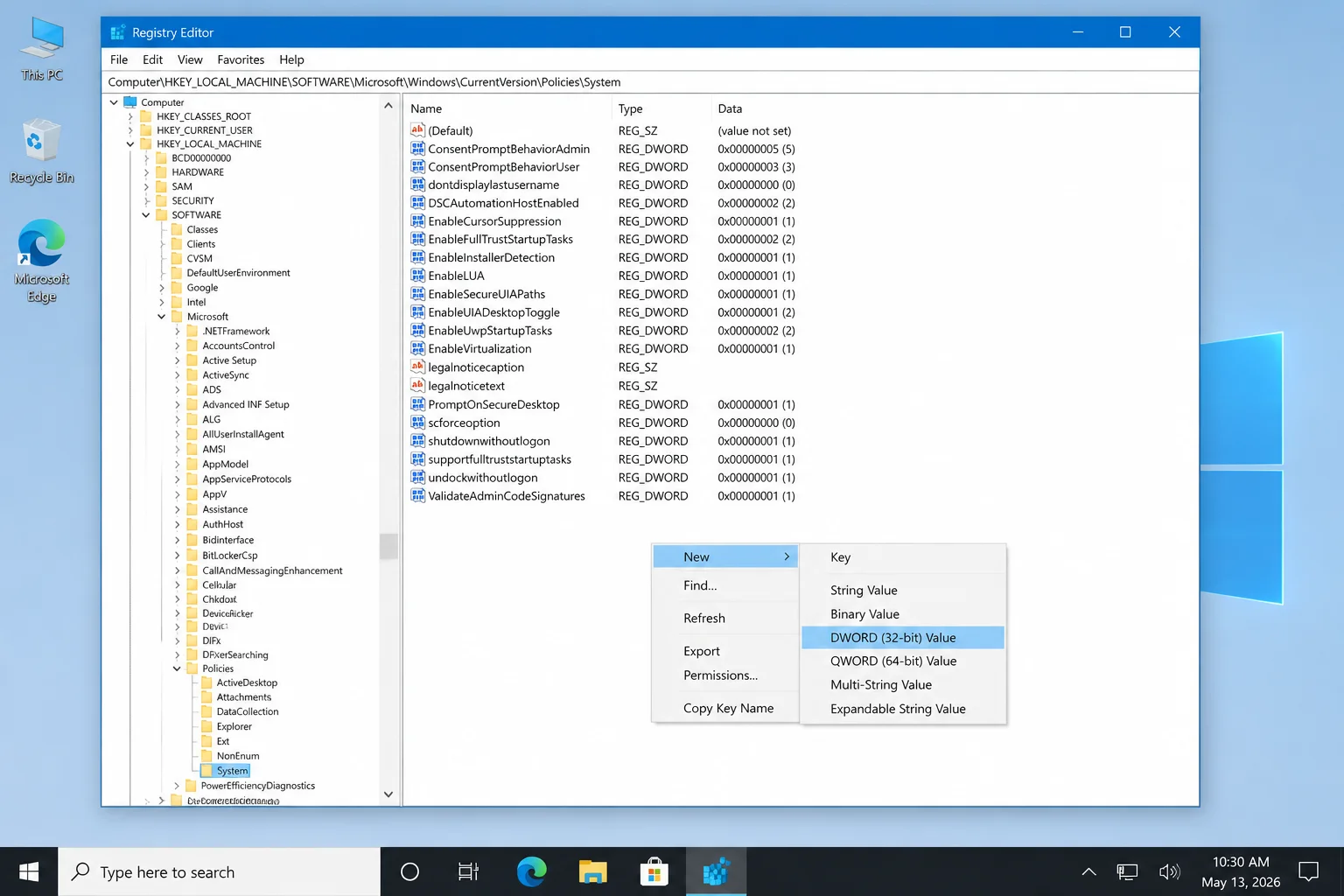Viewport: 1344px width, 896px height.
Task: Choose Key from New submenu
Action: click(902, 557)
